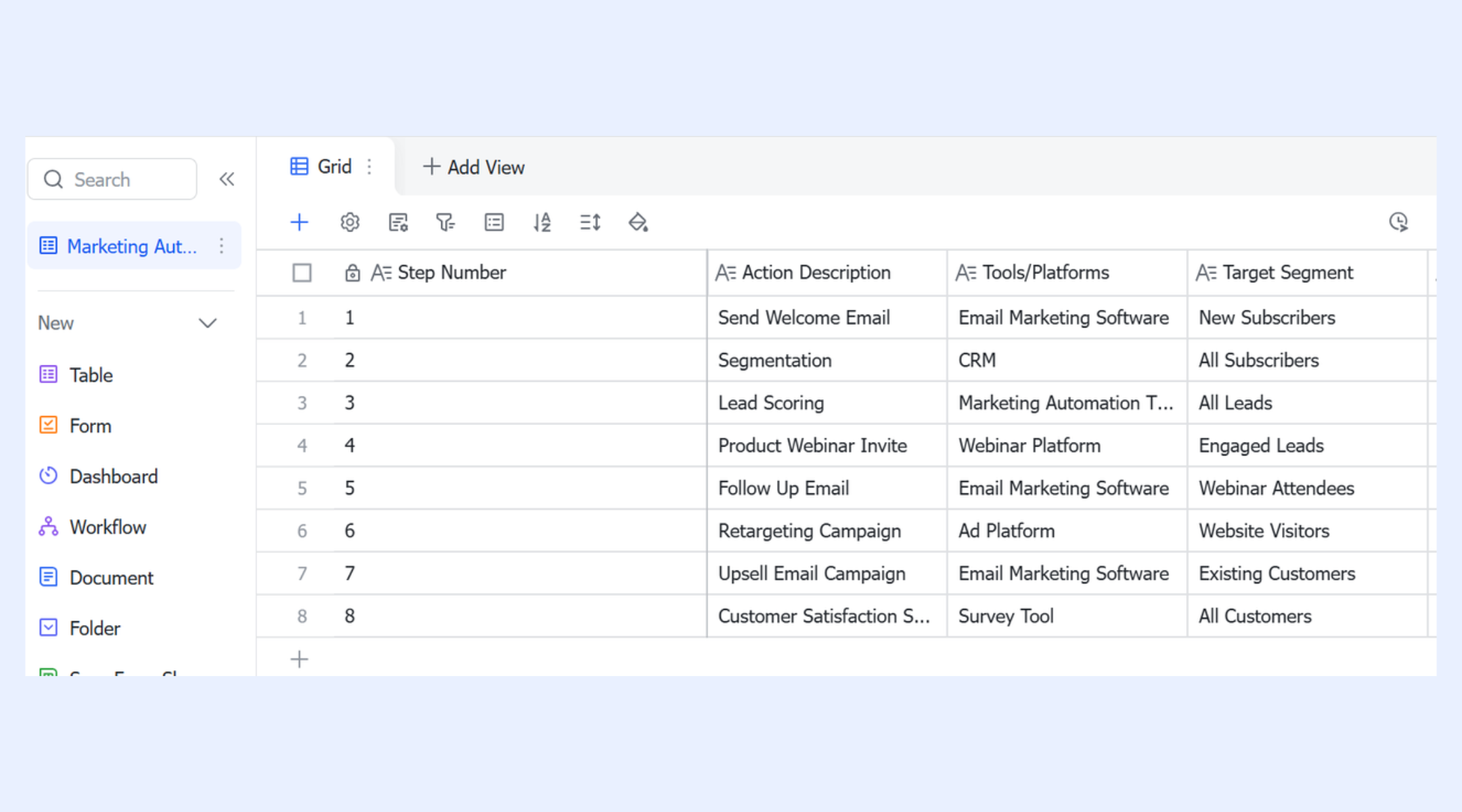Select the Marketing Automation T... cell

tap(1067, 403)
